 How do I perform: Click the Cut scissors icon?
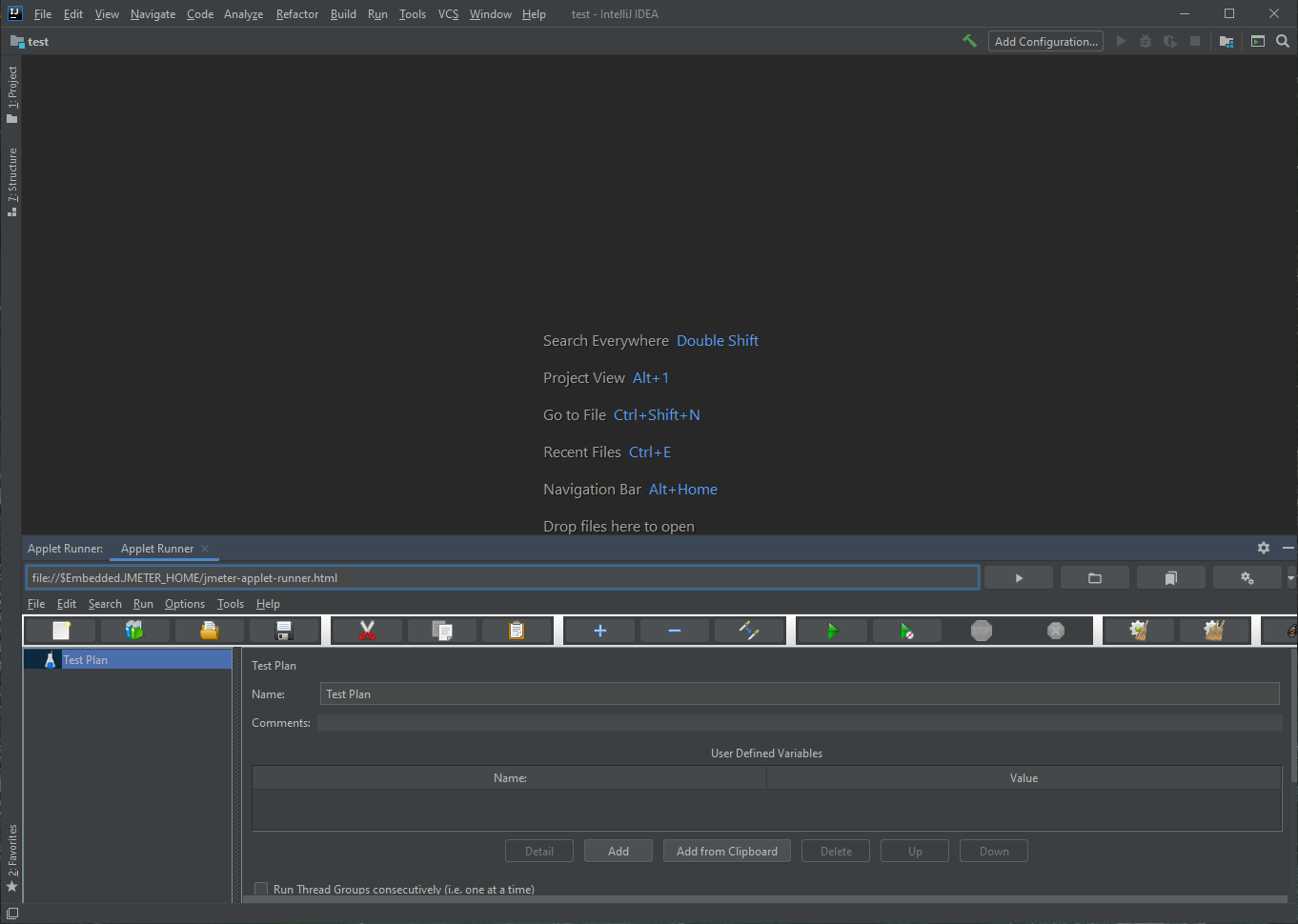tap(367, 631)
